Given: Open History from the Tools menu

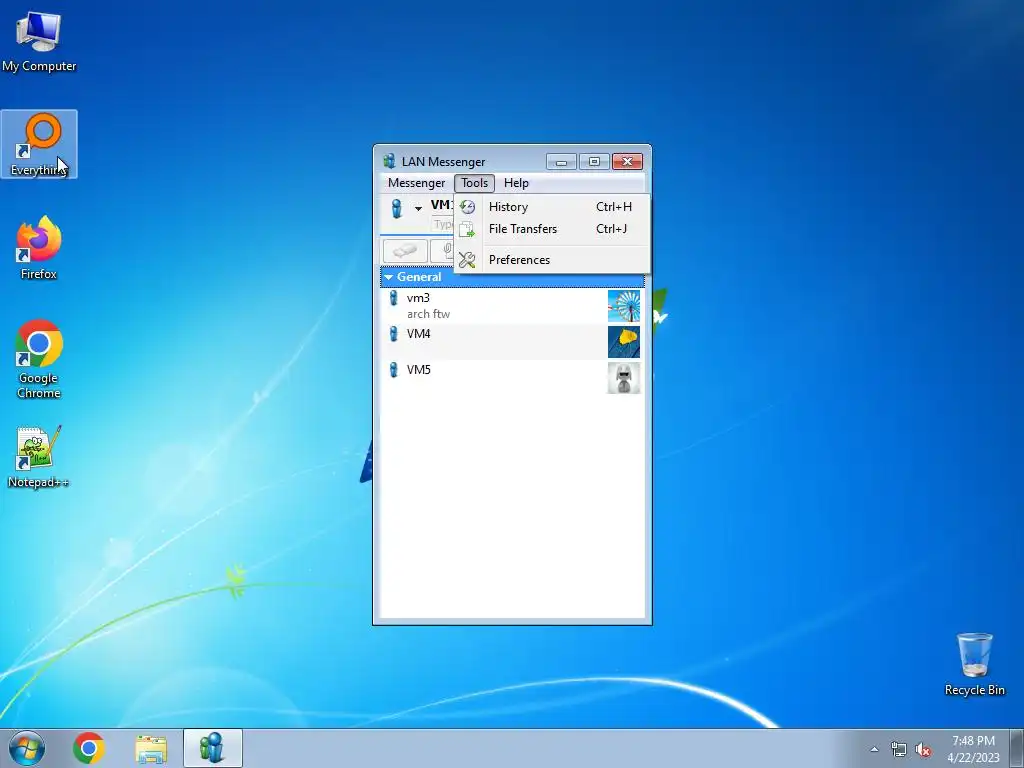Looking at the screenshot, I should pyautogui.click(x=551, y=207).
